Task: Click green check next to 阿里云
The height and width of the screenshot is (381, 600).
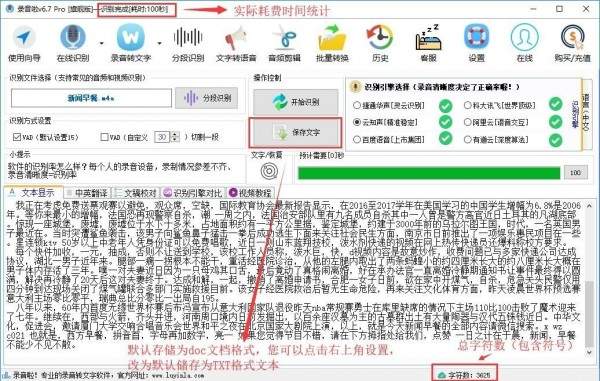Action: pos(556,122)
